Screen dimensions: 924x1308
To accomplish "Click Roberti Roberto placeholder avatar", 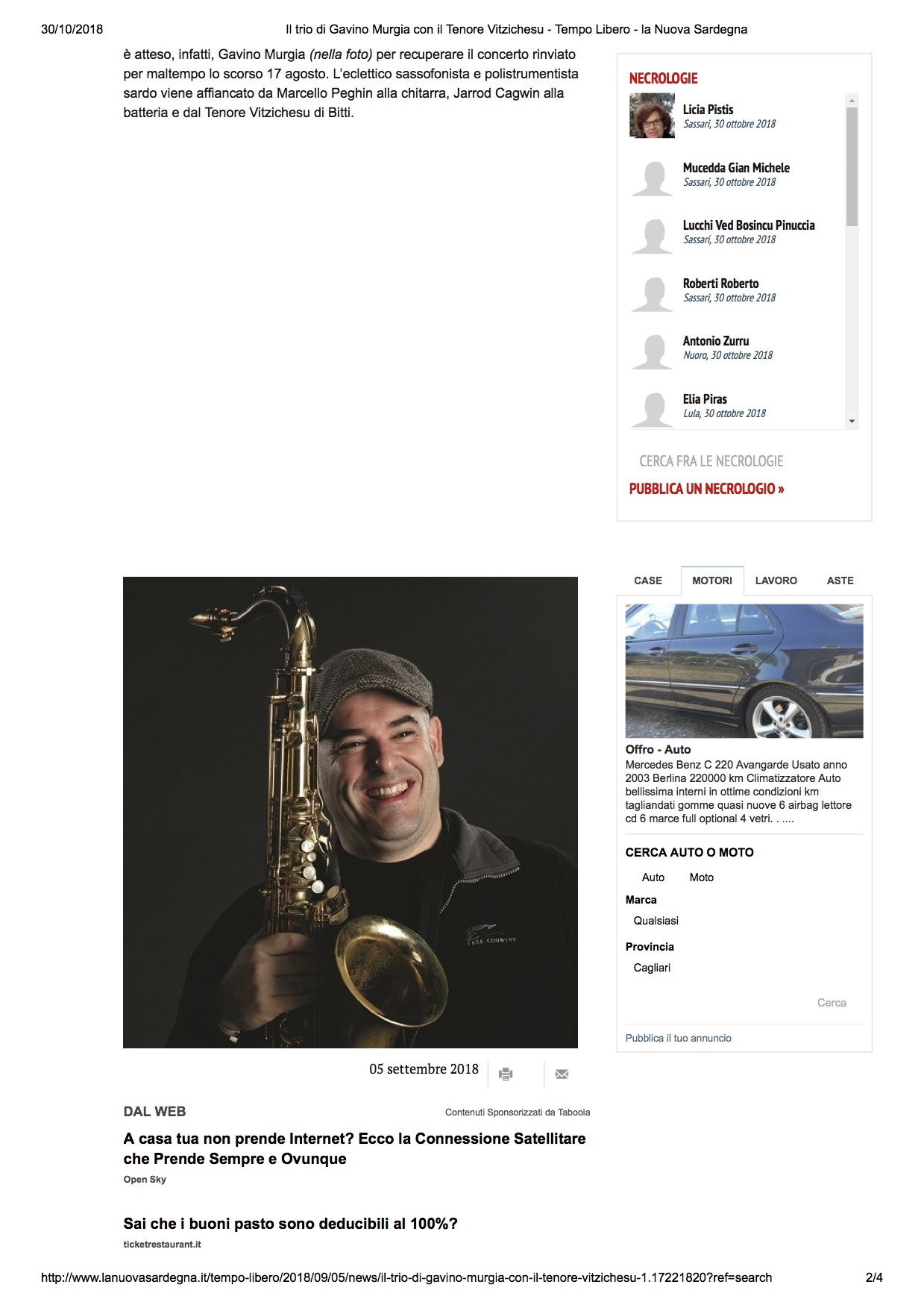I will click(652, 294).
